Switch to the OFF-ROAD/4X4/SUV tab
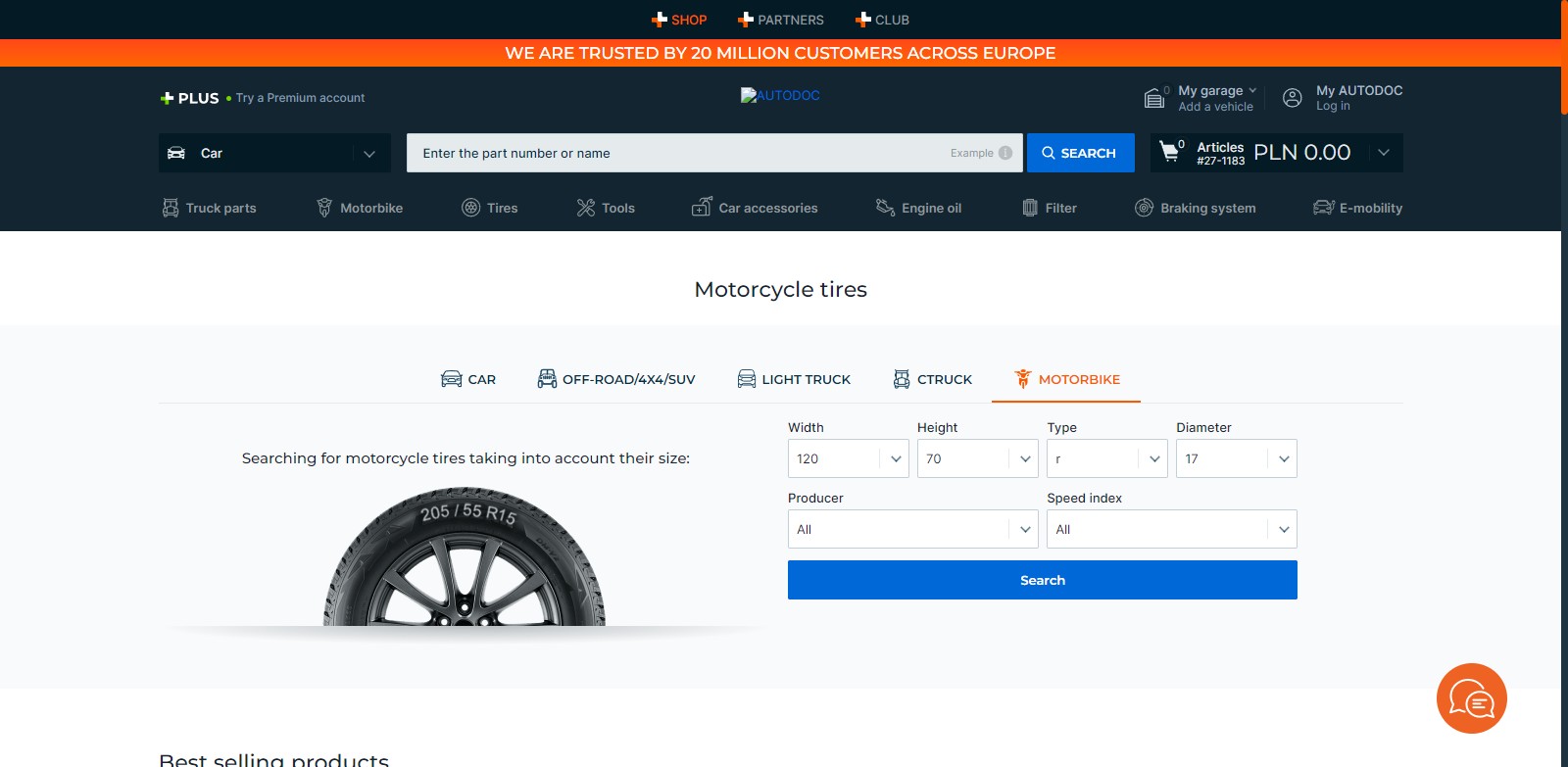The height and width of the screenshot is (767, 1568). [x=616, y=379]
